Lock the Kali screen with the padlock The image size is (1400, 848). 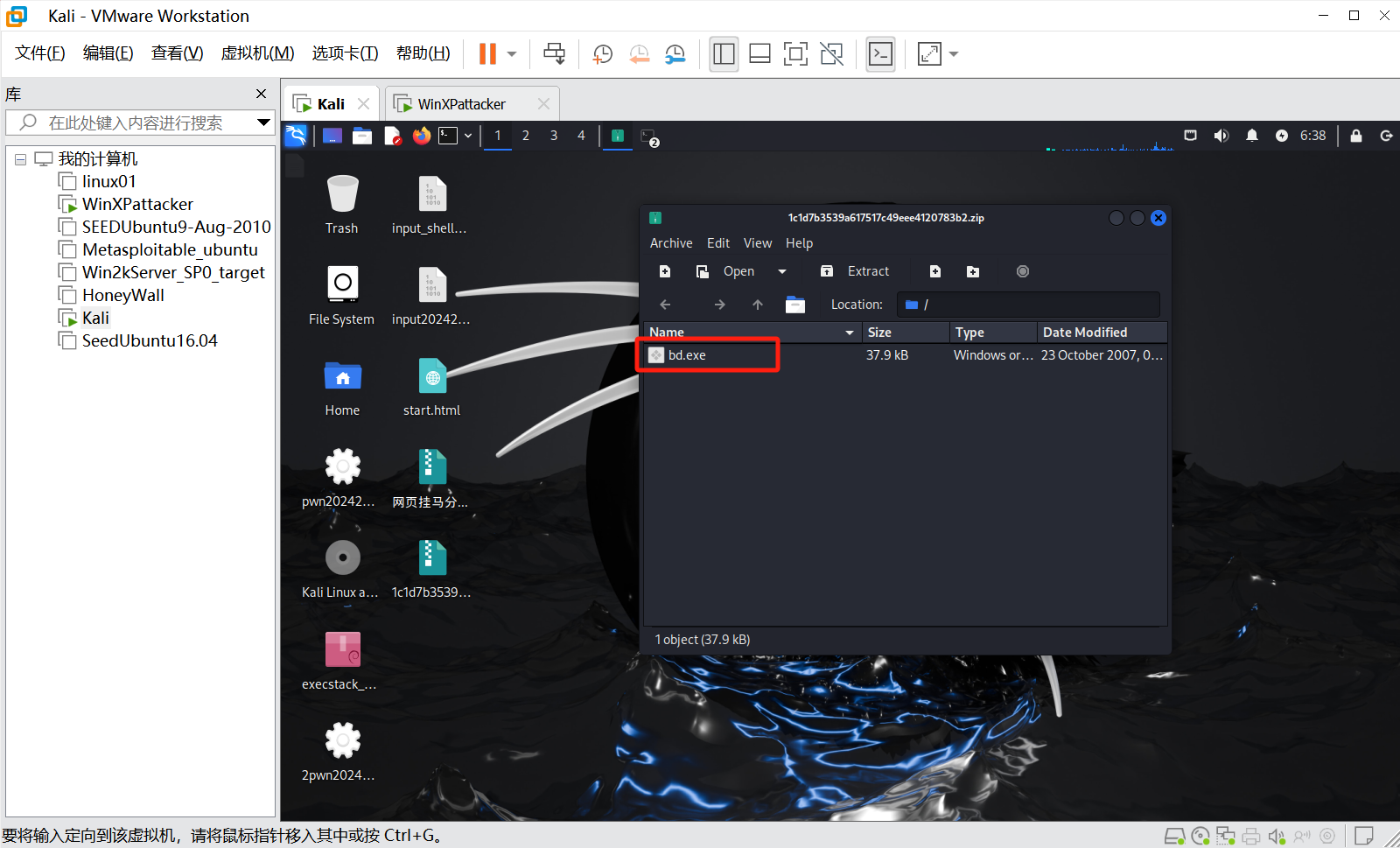[x=1356, y=136]
